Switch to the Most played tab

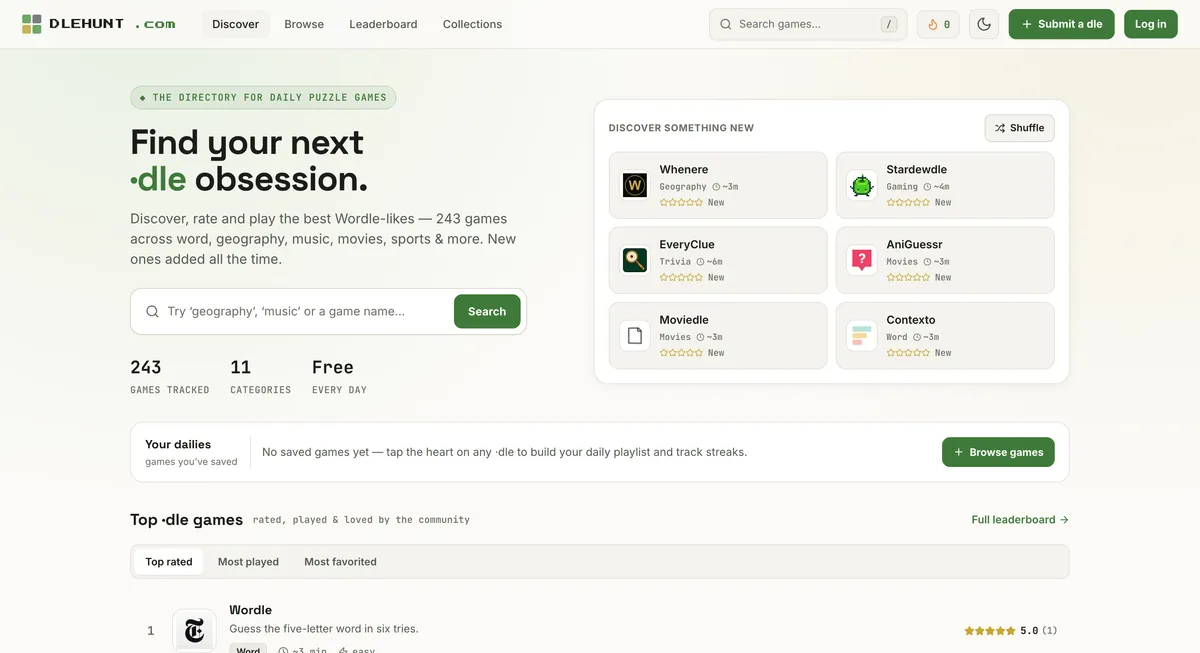248,561
